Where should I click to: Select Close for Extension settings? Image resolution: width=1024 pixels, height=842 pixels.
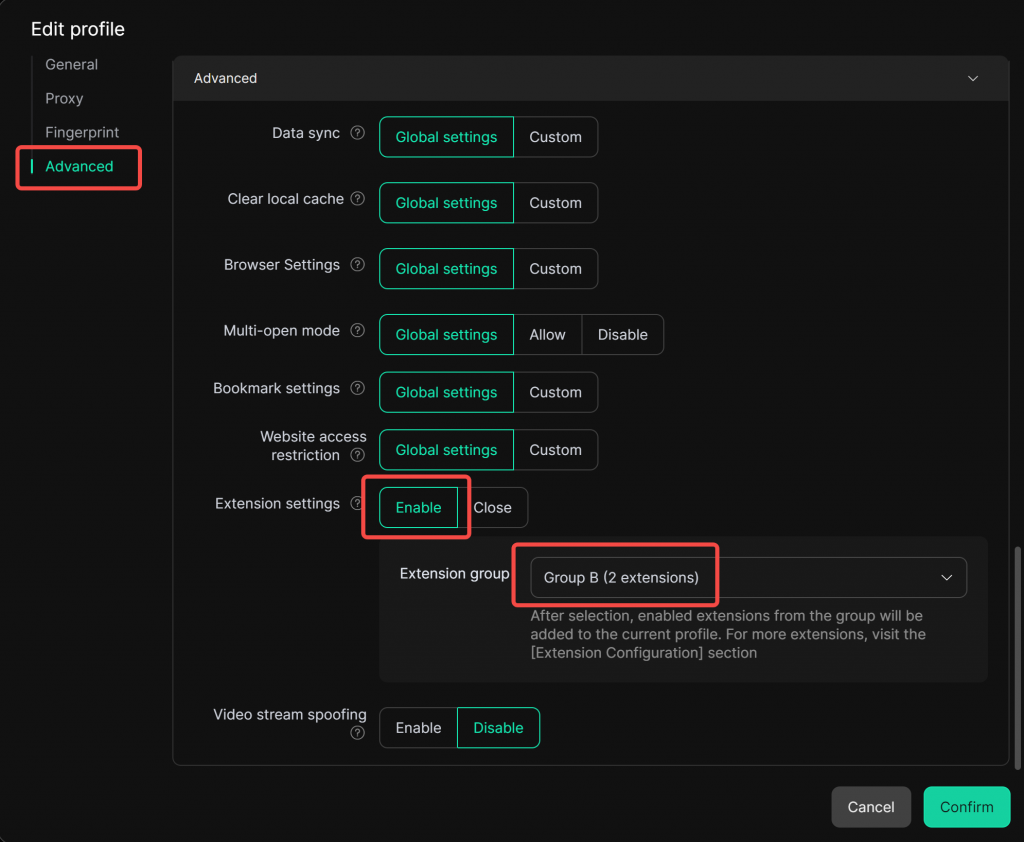click(x=492, y=508)
